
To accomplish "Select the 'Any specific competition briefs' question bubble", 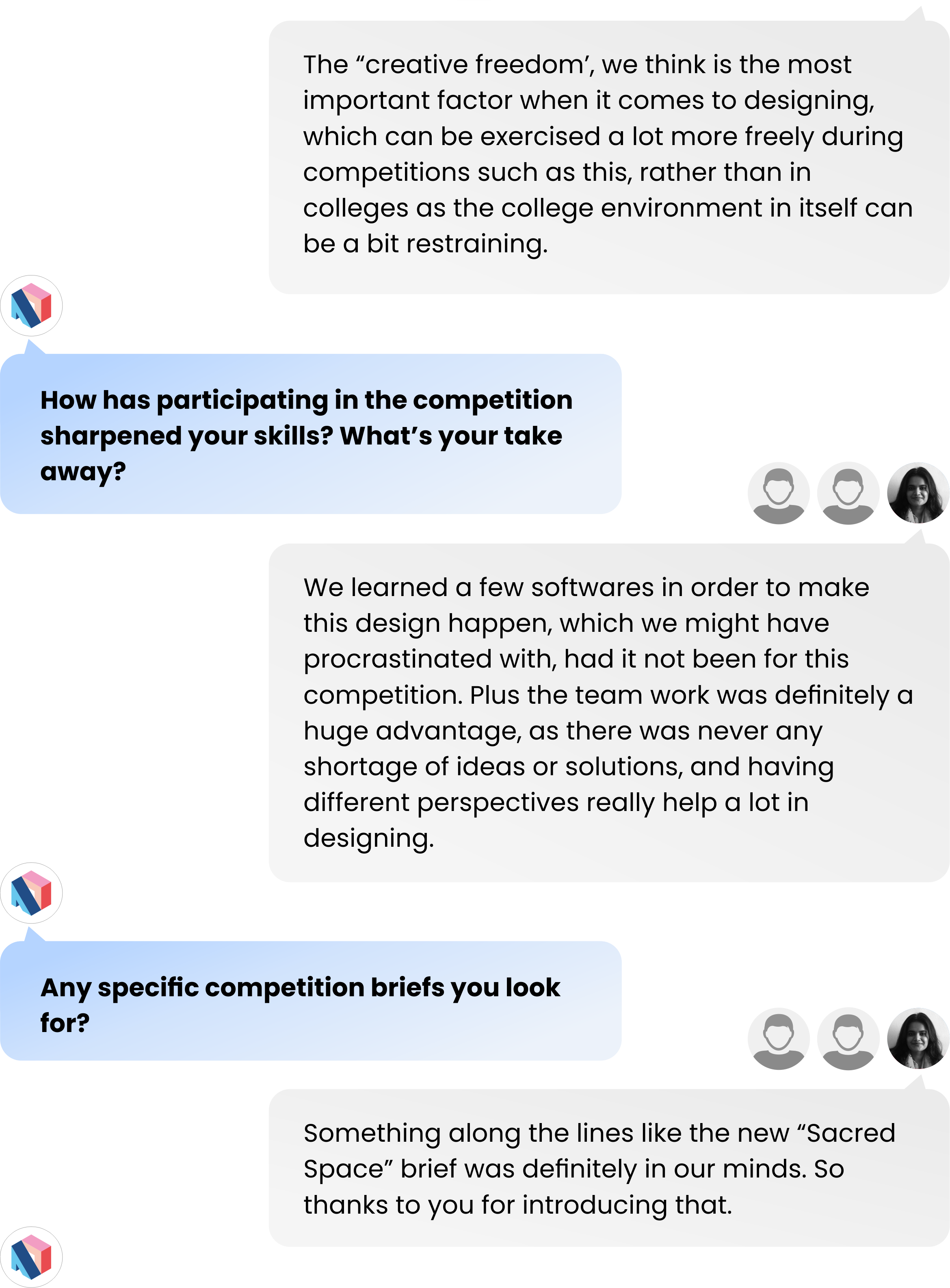I will pyautogui.click(x=311, y=1000).
